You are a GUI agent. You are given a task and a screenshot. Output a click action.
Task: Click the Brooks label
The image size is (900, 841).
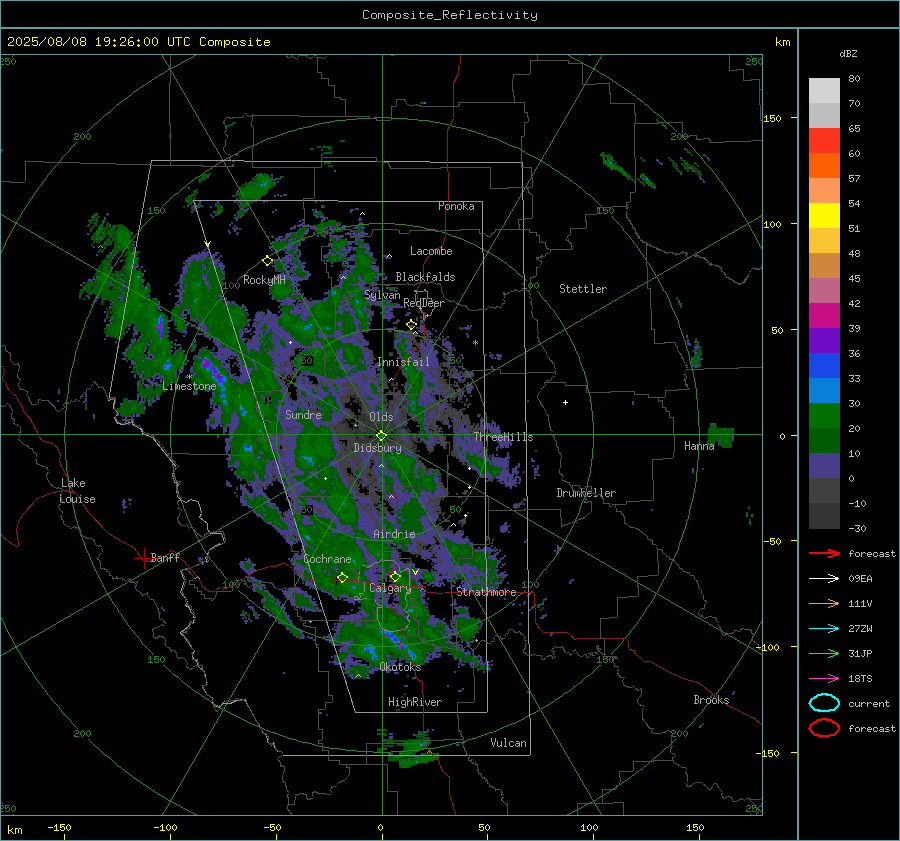tap(711, 700)
